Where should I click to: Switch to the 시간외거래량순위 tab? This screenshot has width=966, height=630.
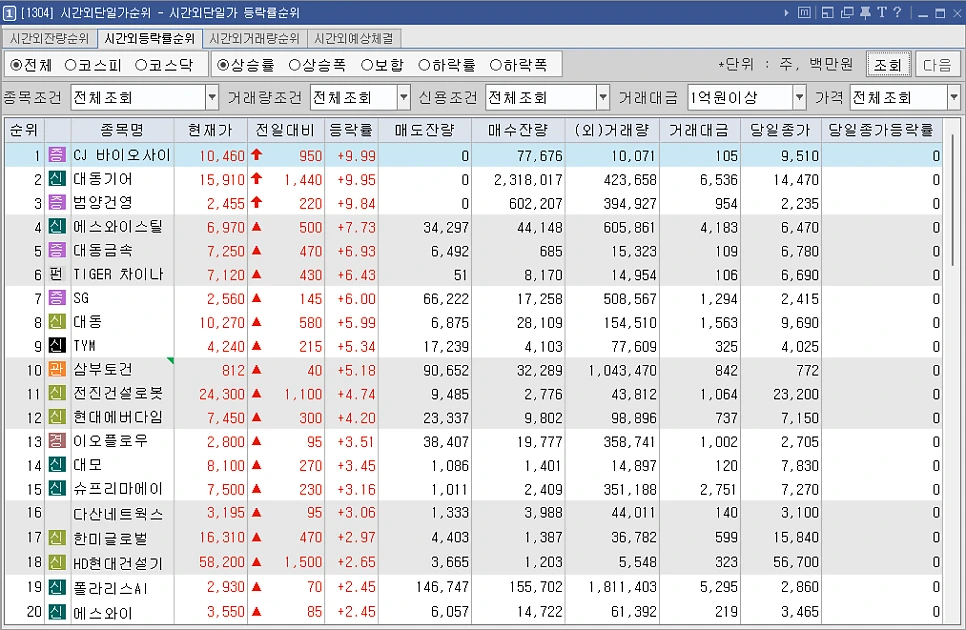coord(254,39)
